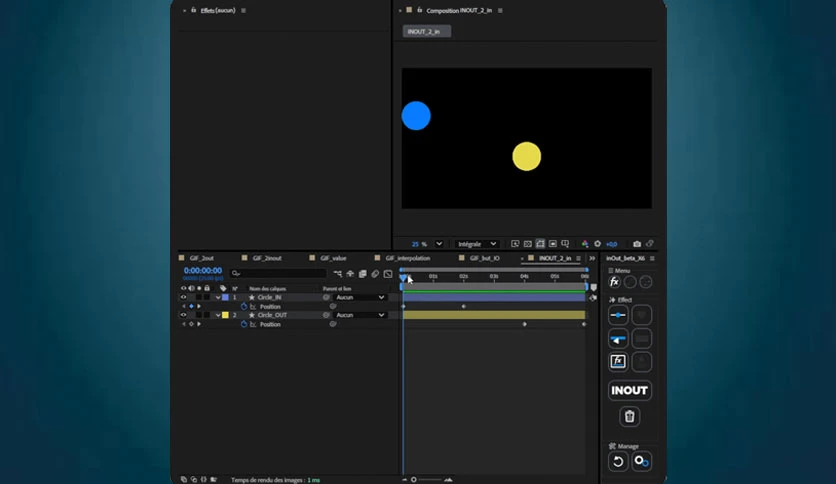This screenshot has width=836, height=484.
Task: Click the trash delete icon in inOut panel
Action: (x=629, y=416)
